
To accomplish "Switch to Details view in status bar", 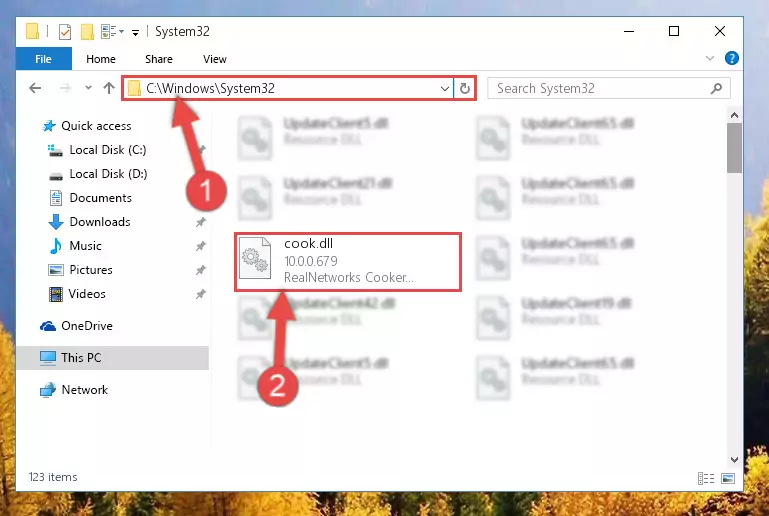I will [x=706, y=478].
